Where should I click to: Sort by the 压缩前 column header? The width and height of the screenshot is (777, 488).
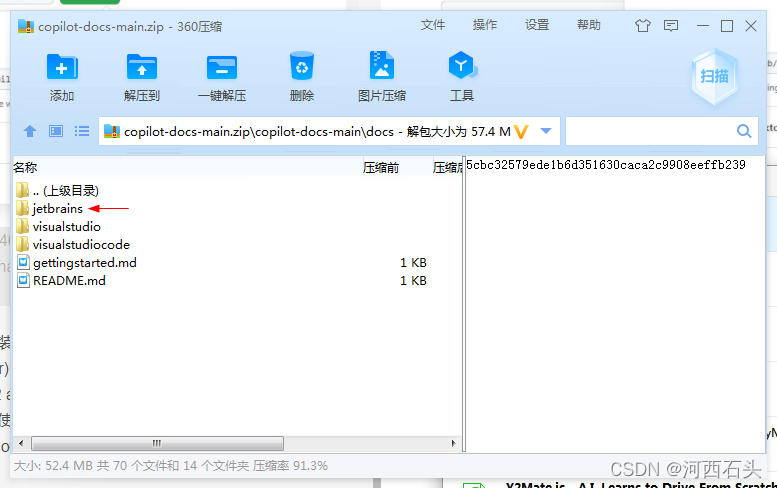click(x=381, y=167)
